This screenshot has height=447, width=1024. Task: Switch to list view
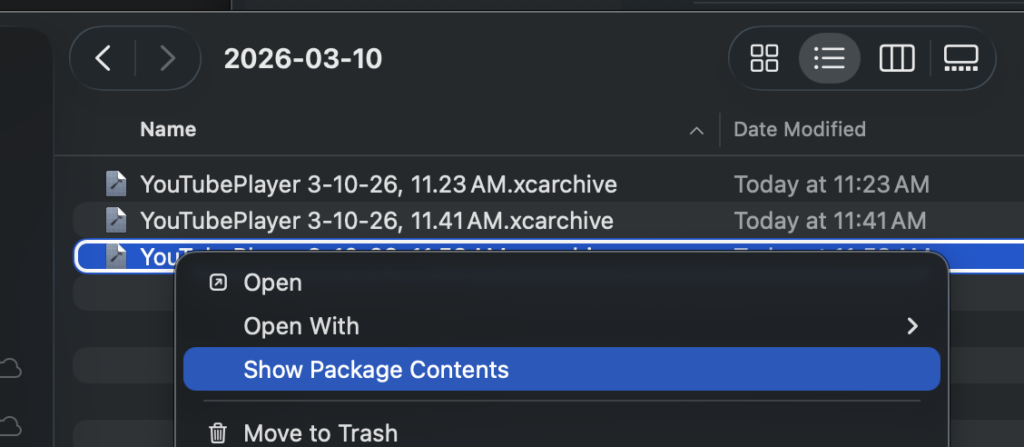pos(829,59)
